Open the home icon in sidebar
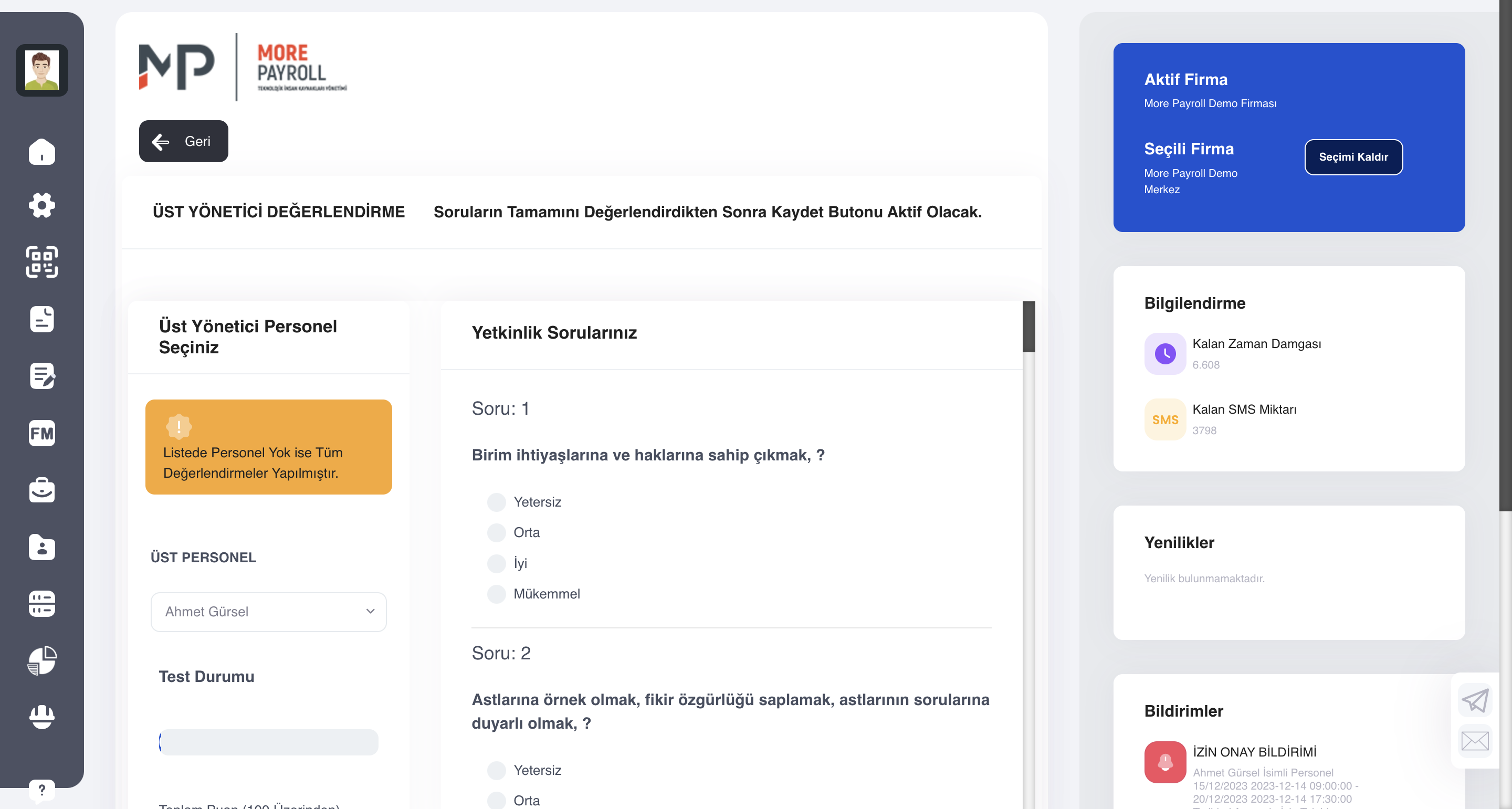The height and width of the screenshot is (809, 1512). pos(41,152)
